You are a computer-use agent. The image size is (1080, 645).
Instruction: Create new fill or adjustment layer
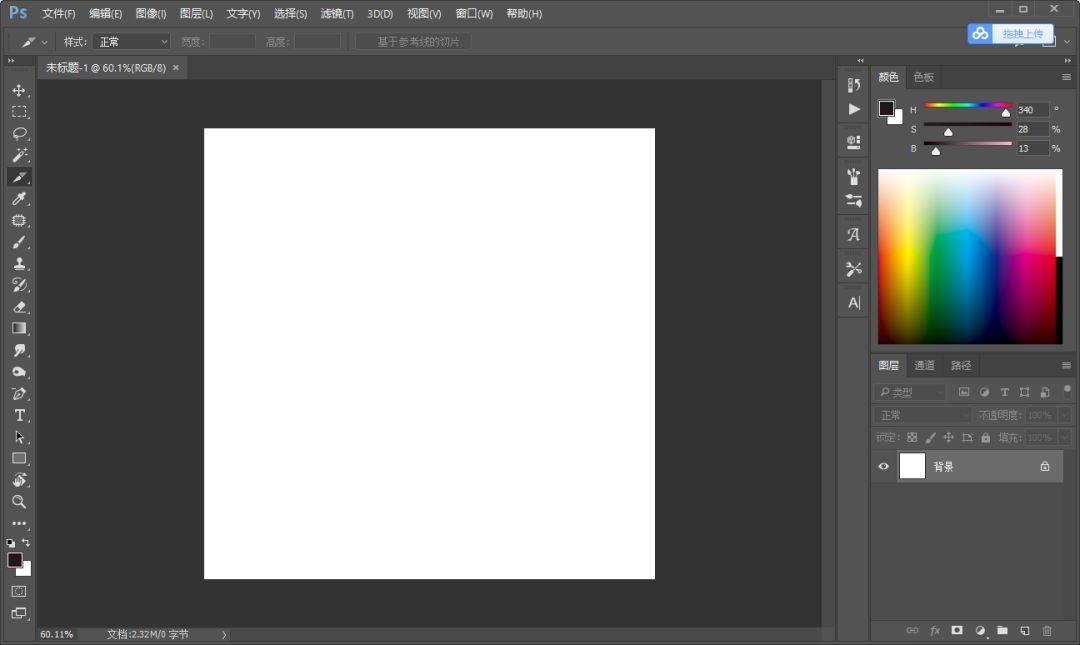tap(980, 631)
